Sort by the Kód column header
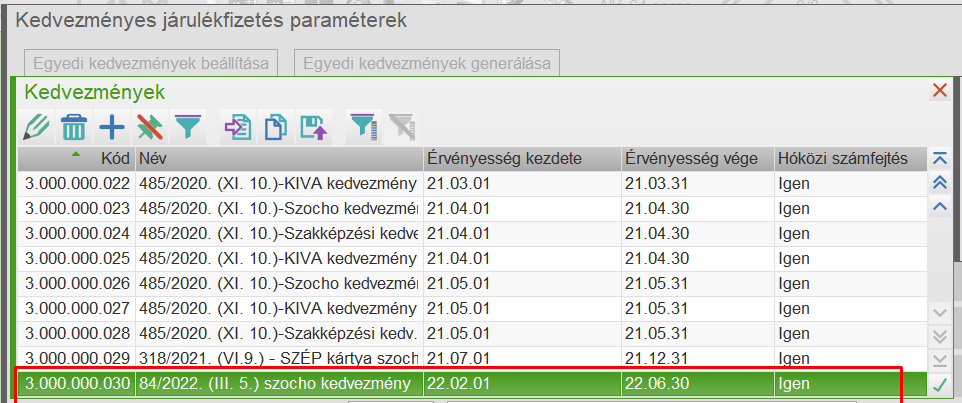The width and height of the screenshot is (962, 403). pyautogui.click(x=76, y=159)
